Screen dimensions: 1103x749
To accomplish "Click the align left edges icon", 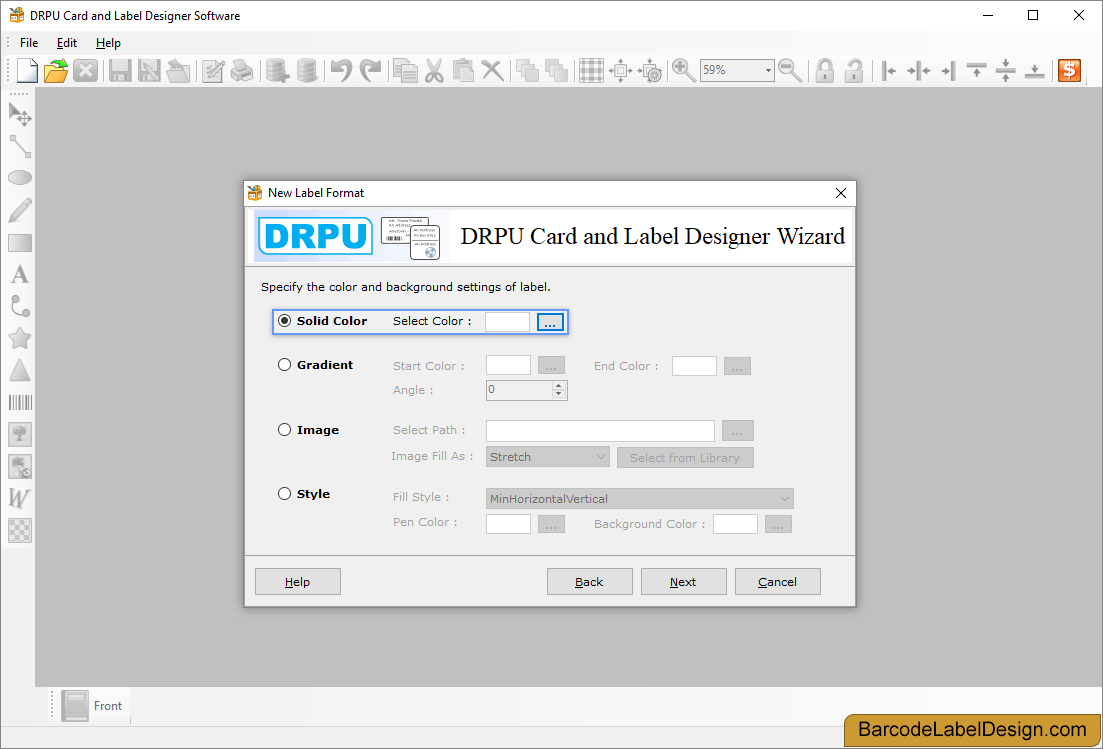I will click(x=888, y=70).
